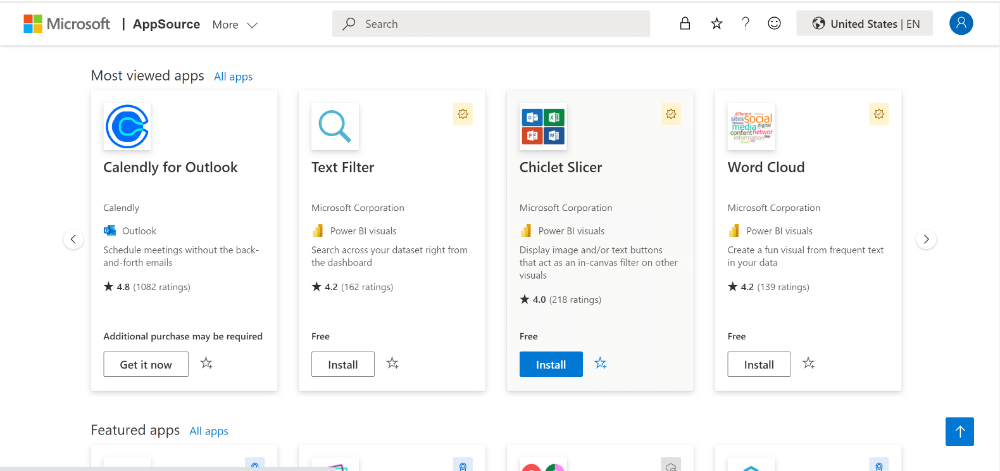Save Chiclet Slicer to favorites

(600, 363)
